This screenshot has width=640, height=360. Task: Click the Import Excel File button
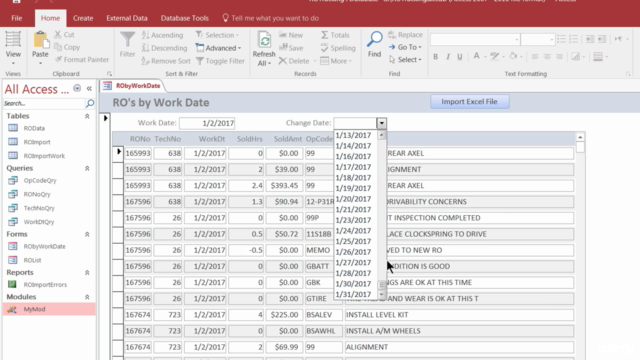coord(469,102)
